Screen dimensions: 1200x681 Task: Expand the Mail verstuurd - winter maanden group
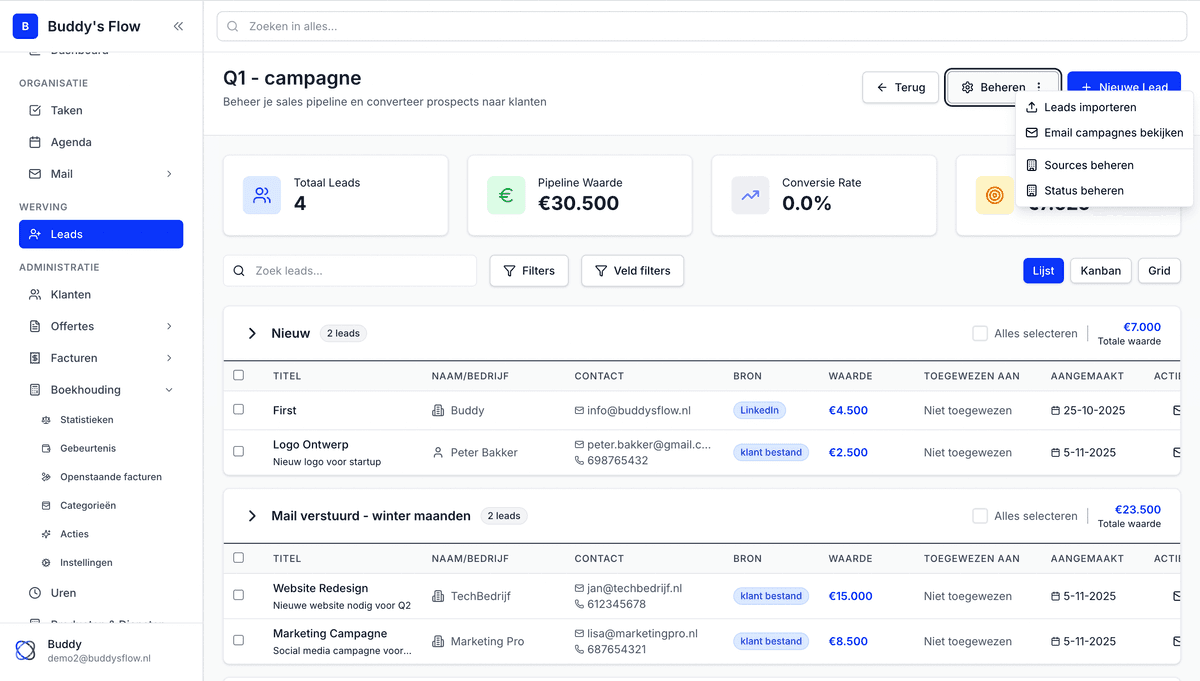click(251, 516)
